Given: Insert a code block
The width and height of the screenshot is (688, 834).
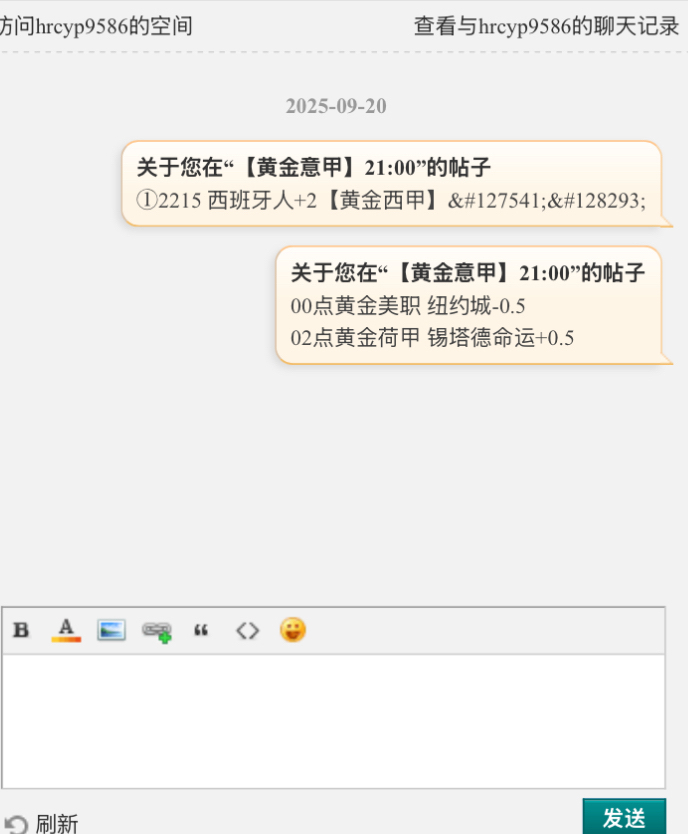Looking at the screenshot, I should pyautogui.click(x=248, y=631).
